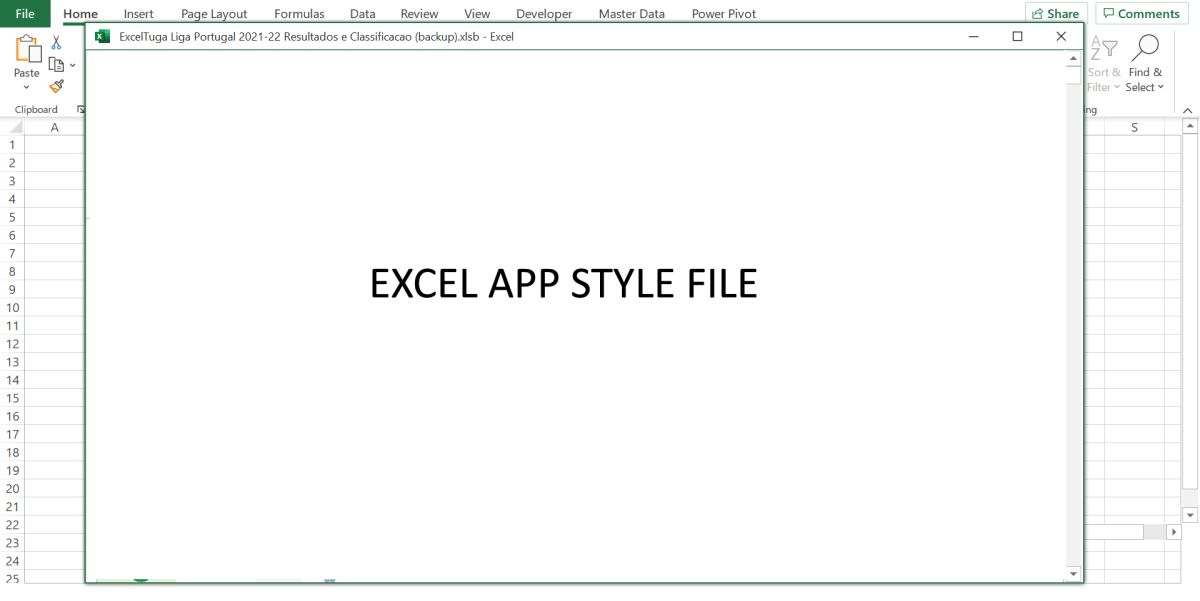Select the row 1 header

(x=12, y=145)
